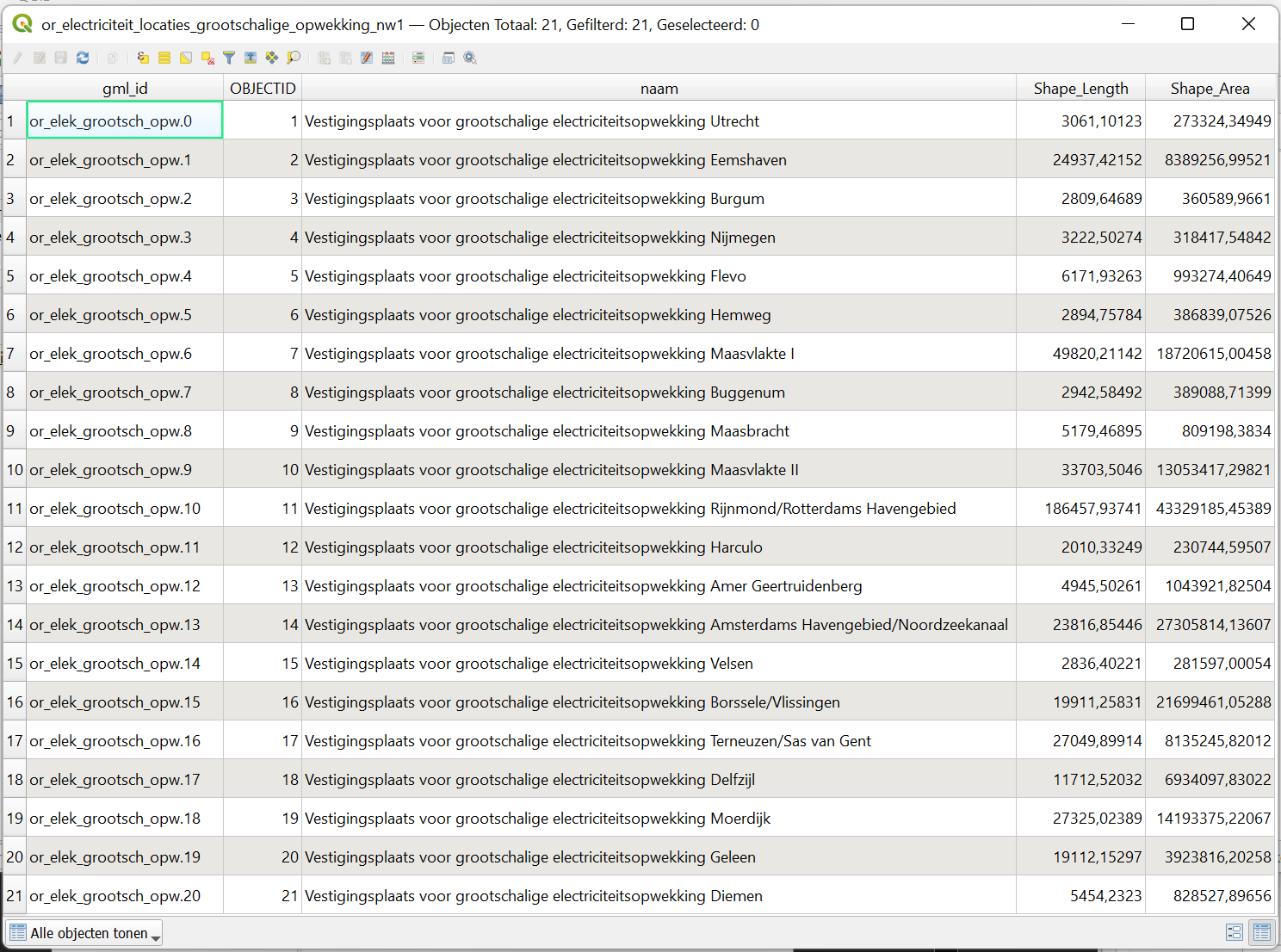The image size is (1281, 952).
Task: Click the naam cell ending in Eemshaven
Action: [x=659, y=159]
